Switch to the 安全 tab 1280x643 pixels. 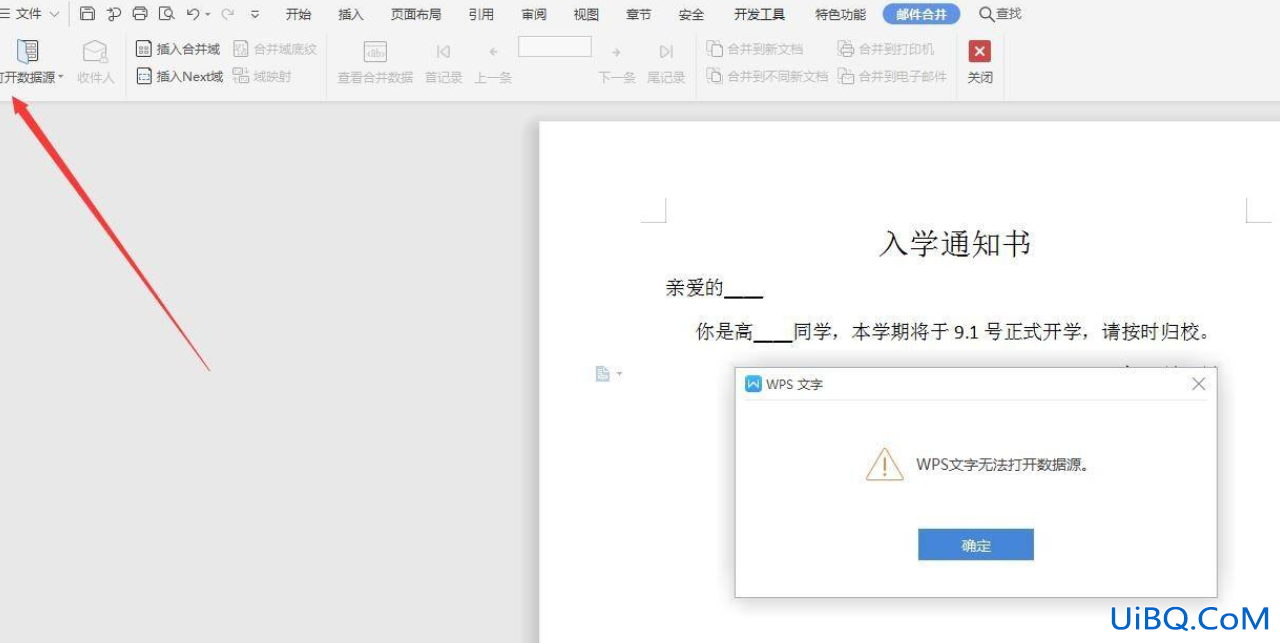[x=691, y=14]
